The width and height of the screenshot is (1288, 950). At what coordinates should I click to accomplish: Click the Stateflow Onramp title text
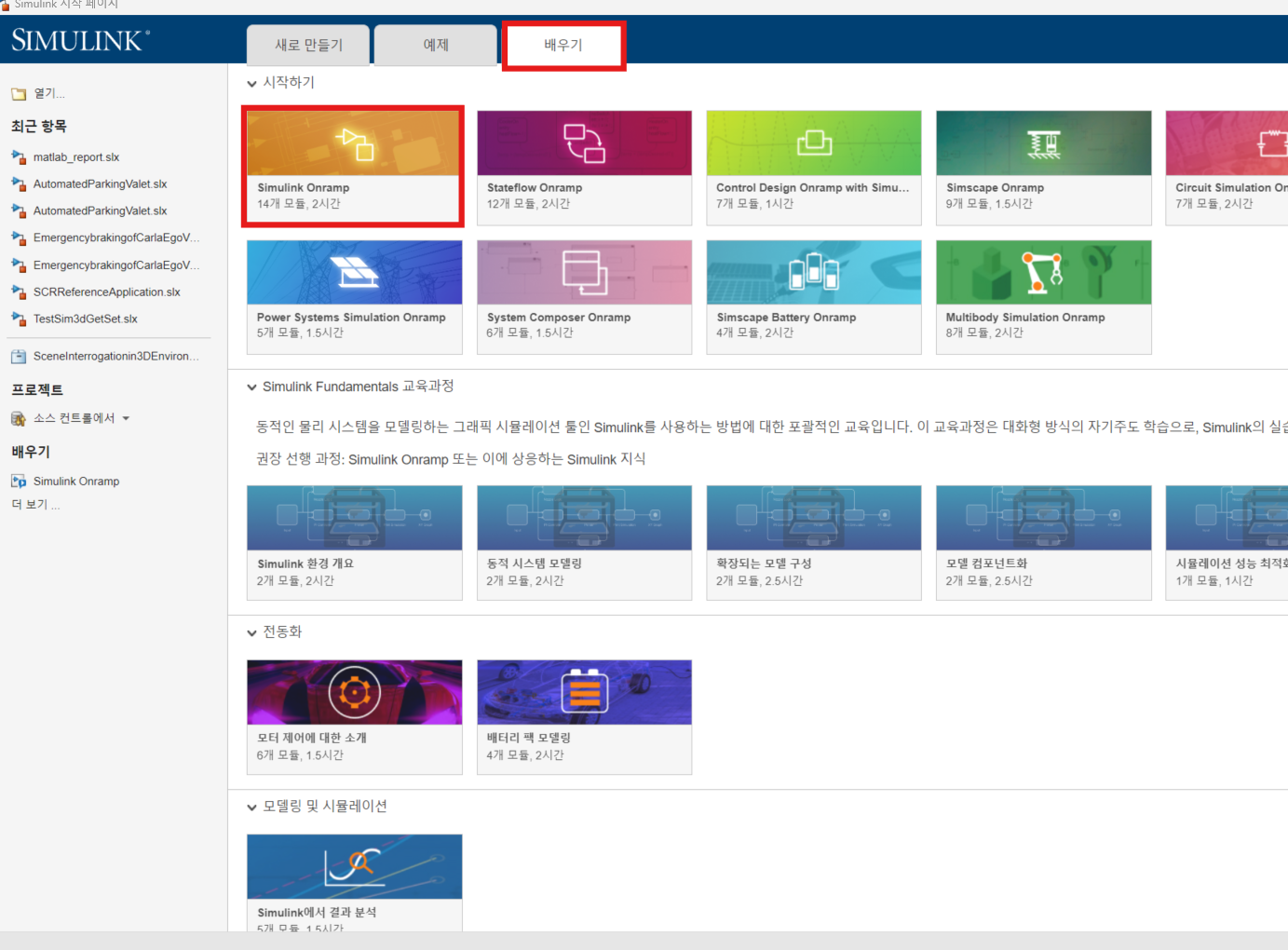click(535, 188)
